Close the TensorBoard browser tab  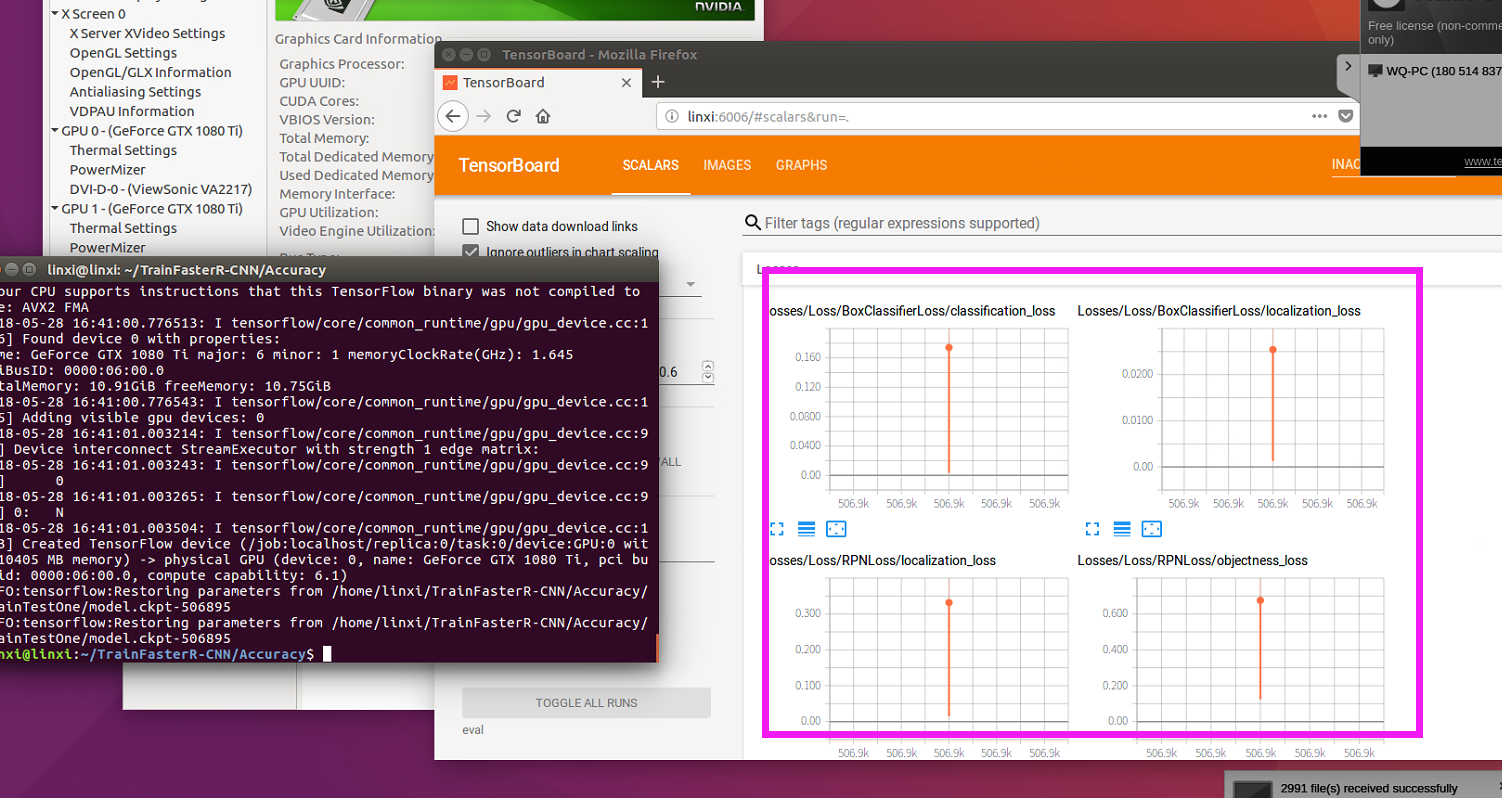627,82
